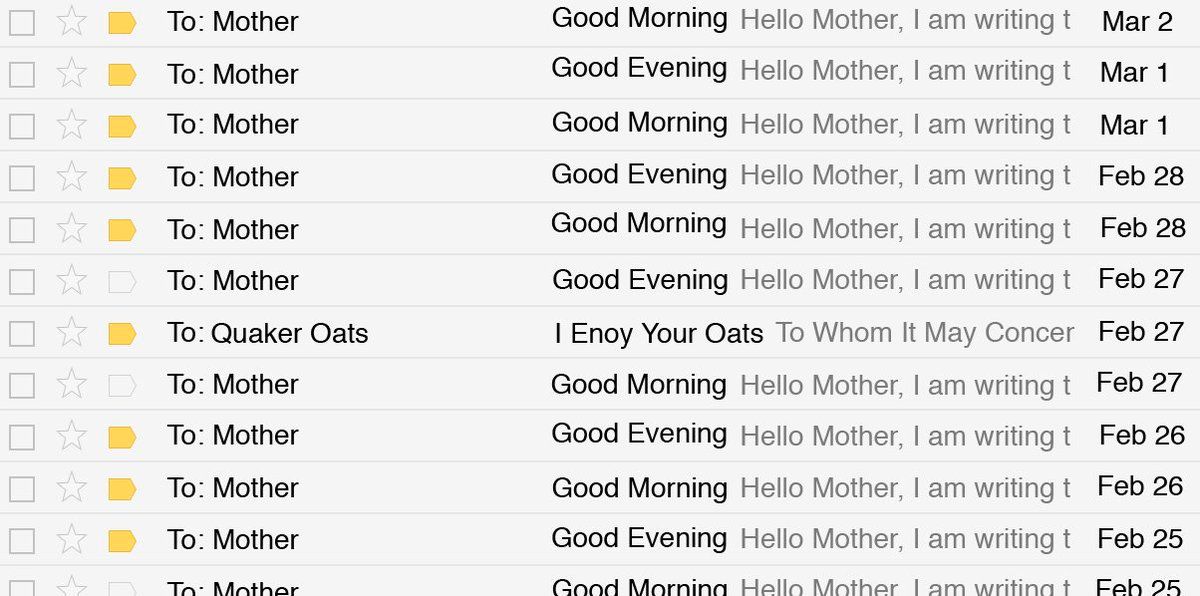
Task: Open the Mar 1 Good Evening message
Action: (639, 69)
